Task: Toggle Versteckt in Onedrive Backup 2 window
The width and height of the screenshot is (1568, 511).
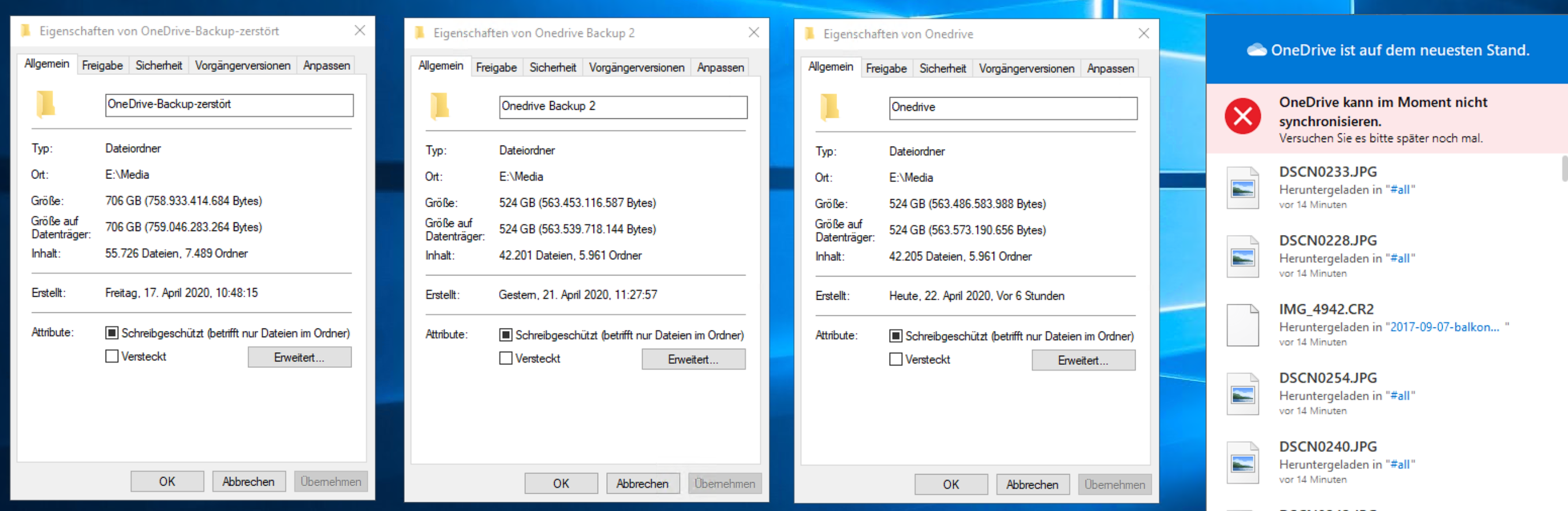Action: pos(505,357)
